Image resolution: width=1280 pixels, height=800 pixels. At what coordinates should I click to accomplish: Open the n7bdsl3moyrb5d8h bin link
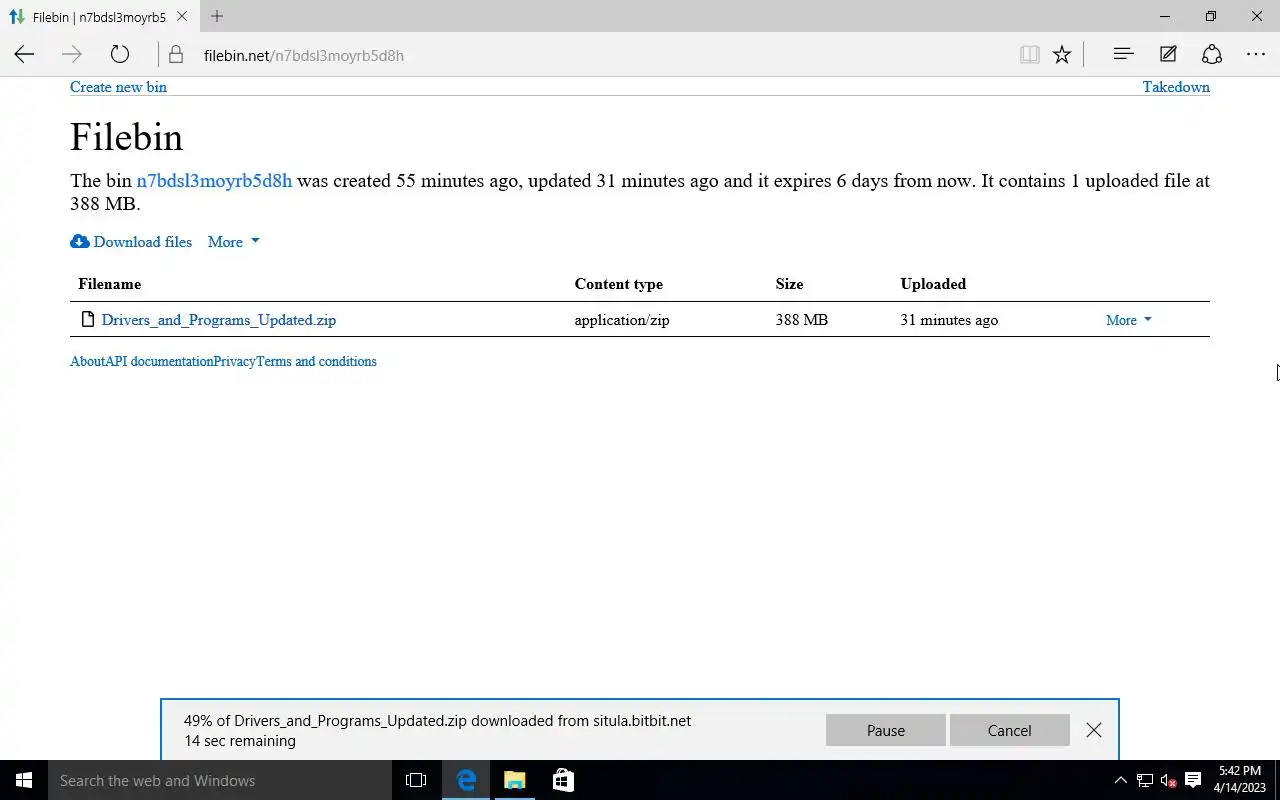[214, 181]
